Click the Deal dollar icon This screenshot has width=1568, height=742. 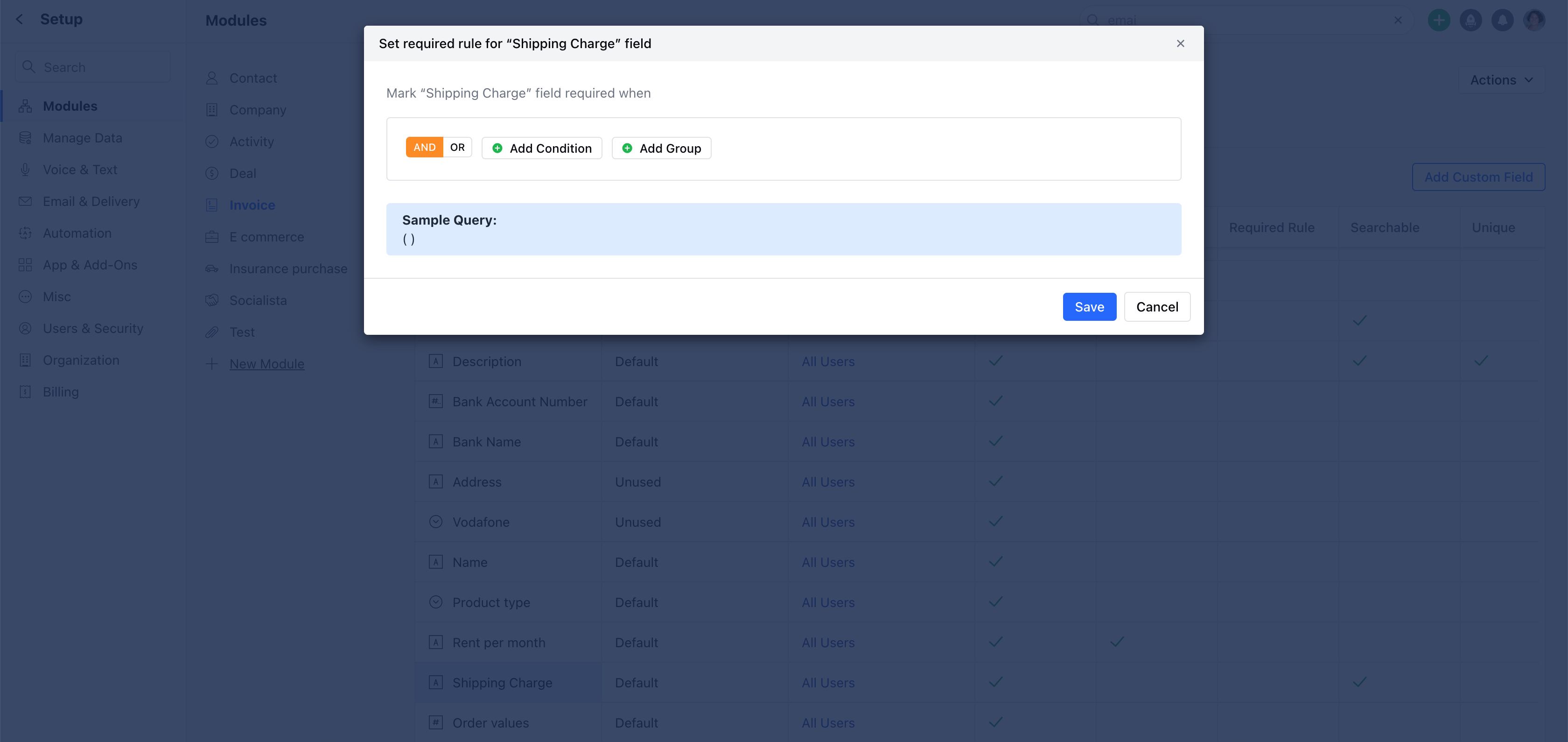211,173
